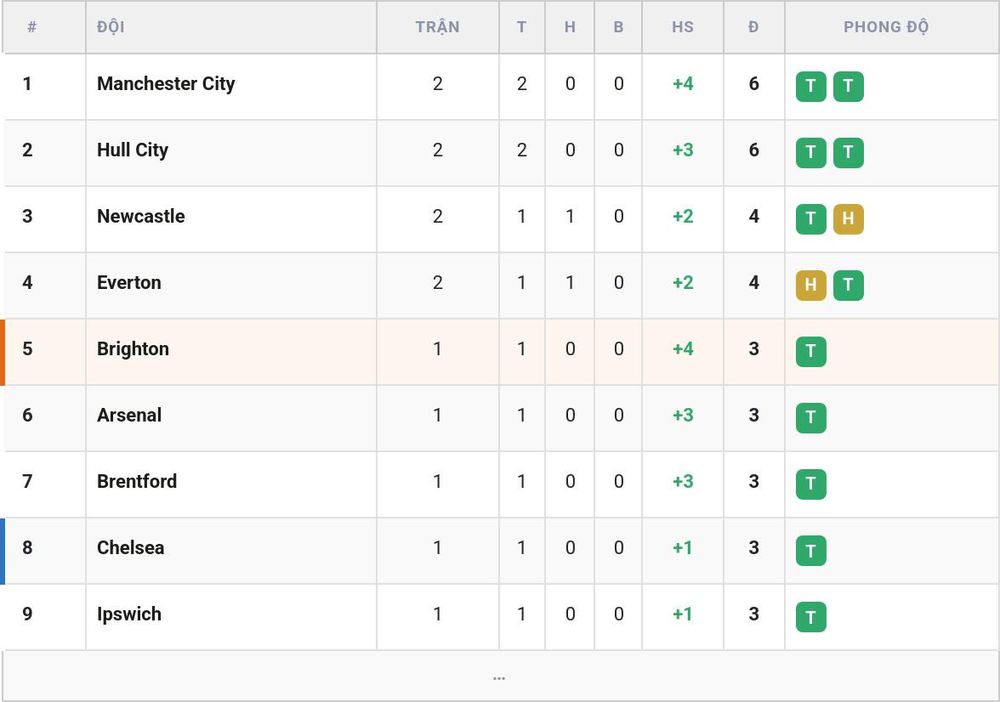Click Arsenal's green T form badge
Image resolution: width=1000 pixels, height=702 pixels.
click(x=811, y=418)
